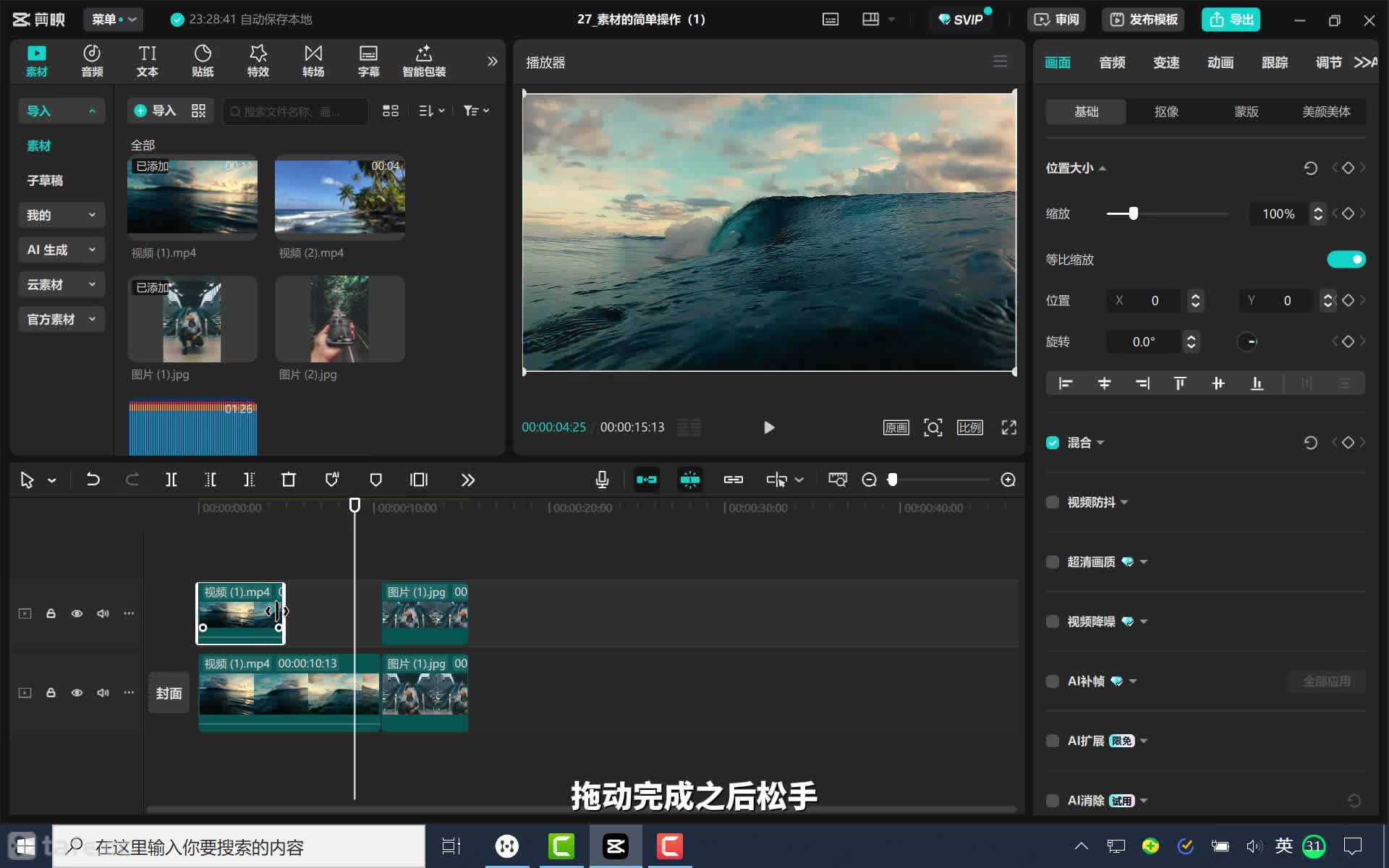Expand the AI 生成 sidebar section

coord(61,250)
